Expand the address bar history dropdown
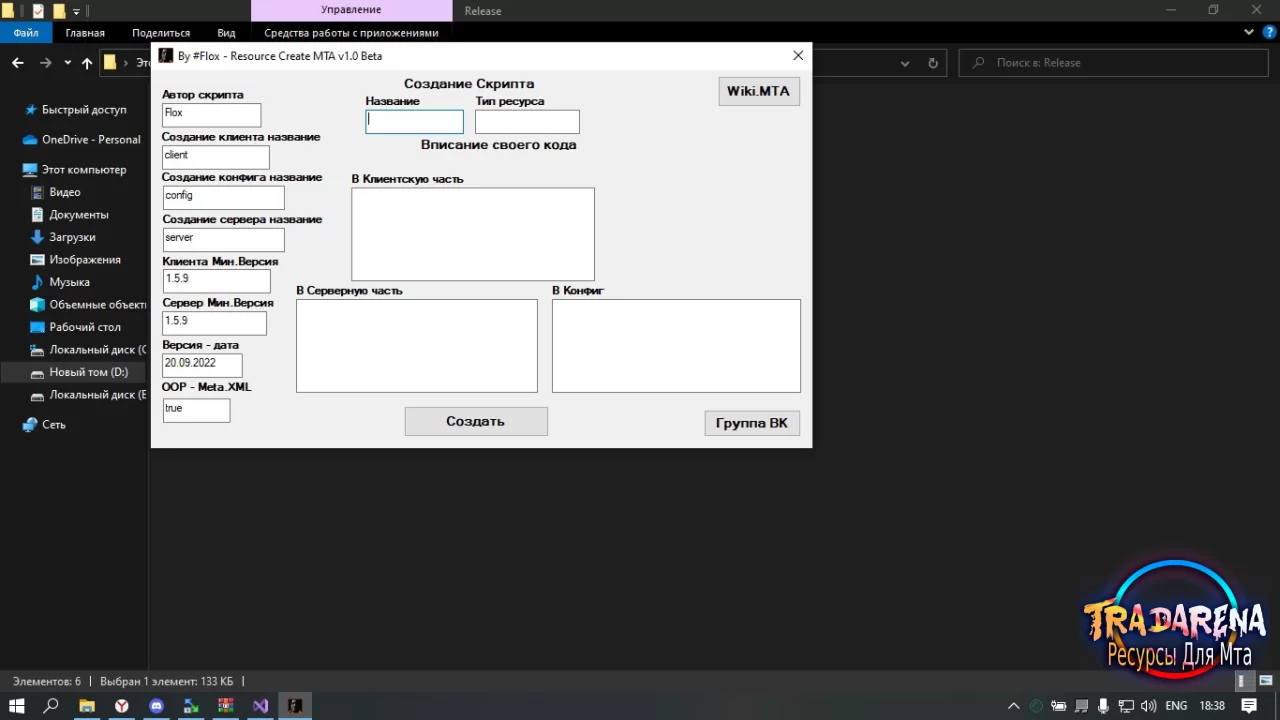 (x=905, y=62)
